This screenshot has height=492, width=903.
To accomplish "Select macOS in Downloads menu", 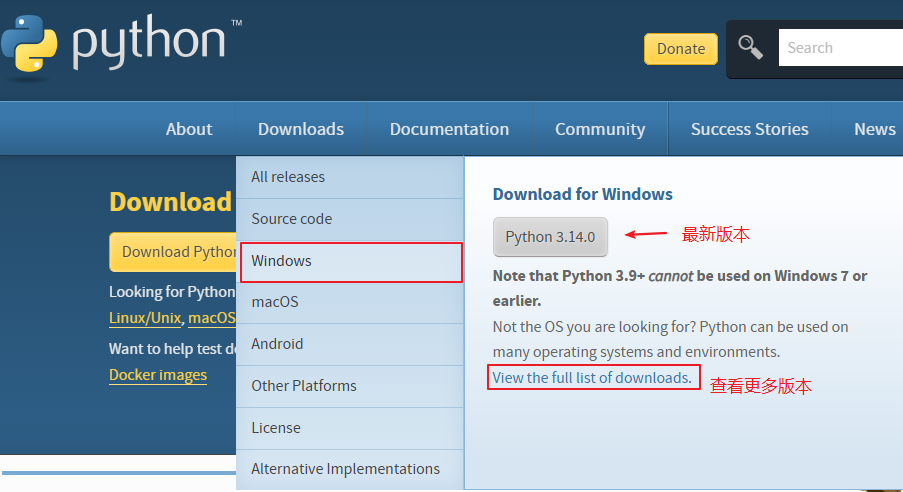I will pos(350,302).
